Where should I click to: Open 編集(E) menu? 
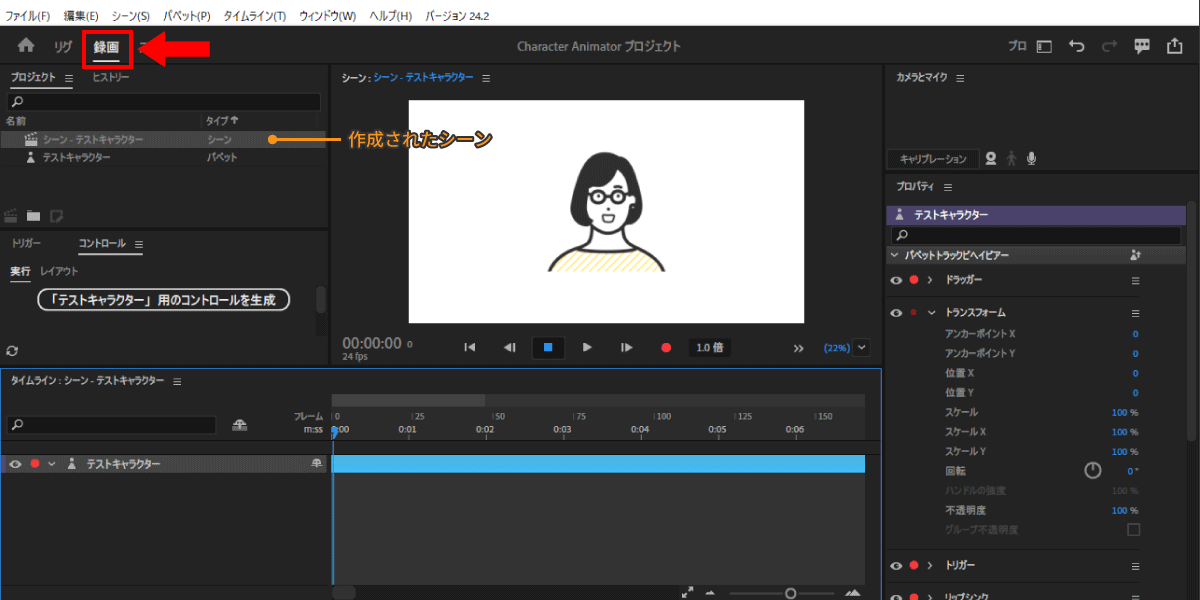tap(81, 17)
